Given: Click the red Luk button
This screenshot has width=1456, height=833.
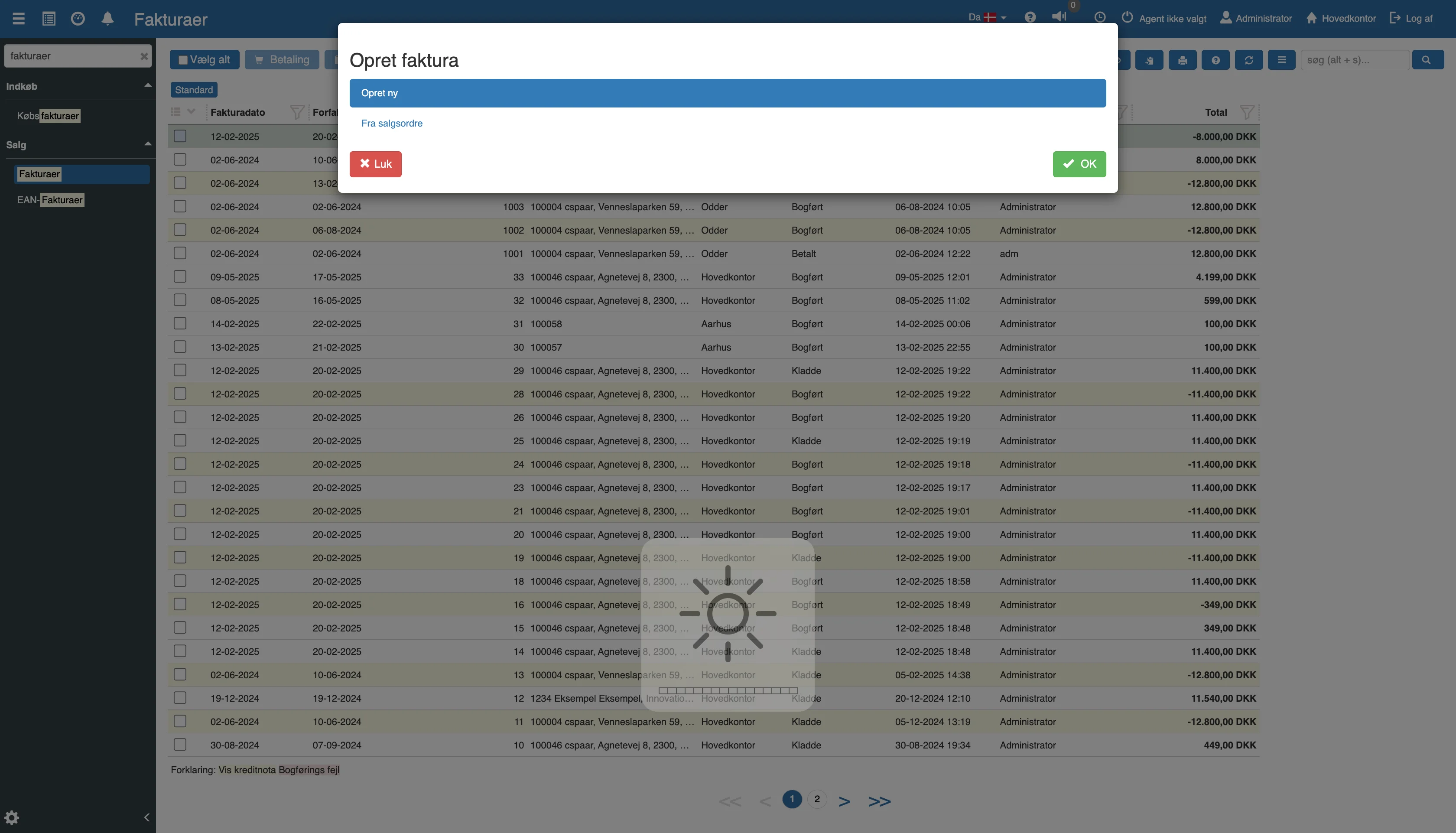Looking at the screenshot, I should tap(375, 164).
